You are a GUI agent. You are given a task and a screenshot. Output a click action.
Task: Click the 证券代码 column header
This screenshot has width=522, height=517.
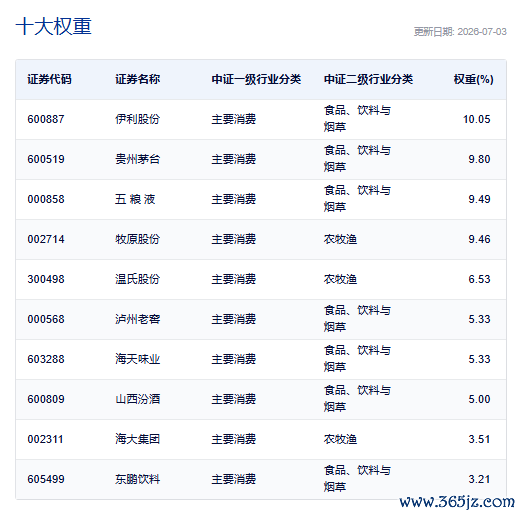(49, 79)
